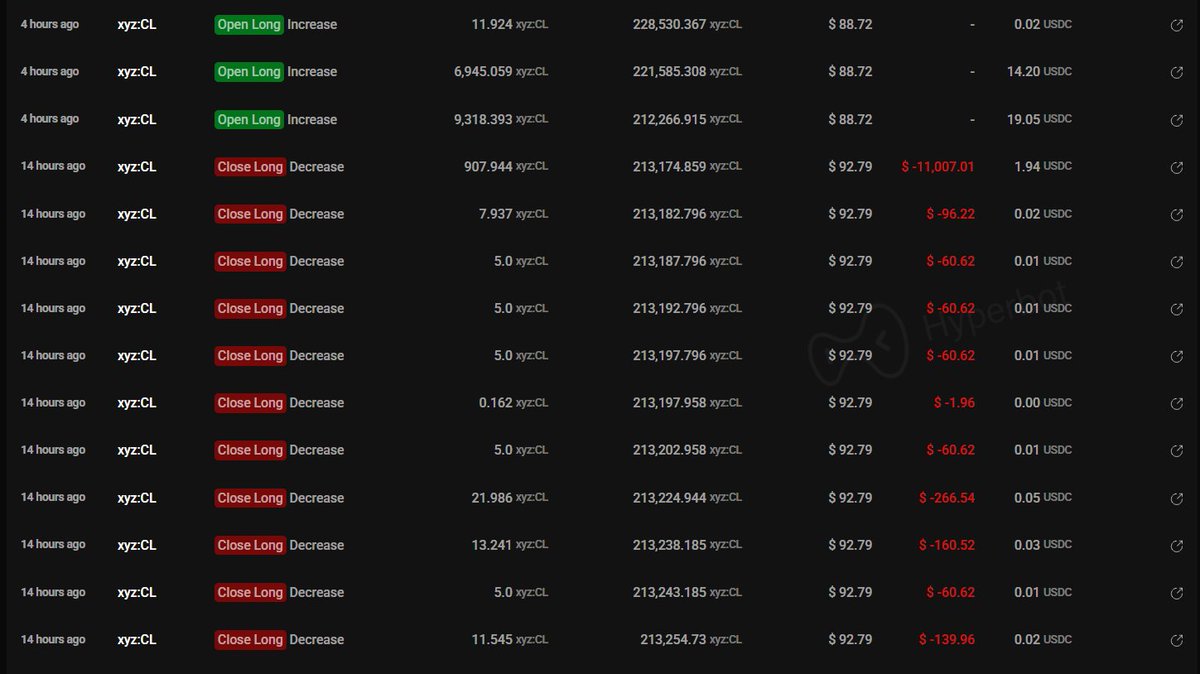1200x674 pixels.
Task: Open external link icon for the 213,243.185 position row
Action: click(1177, 593)
